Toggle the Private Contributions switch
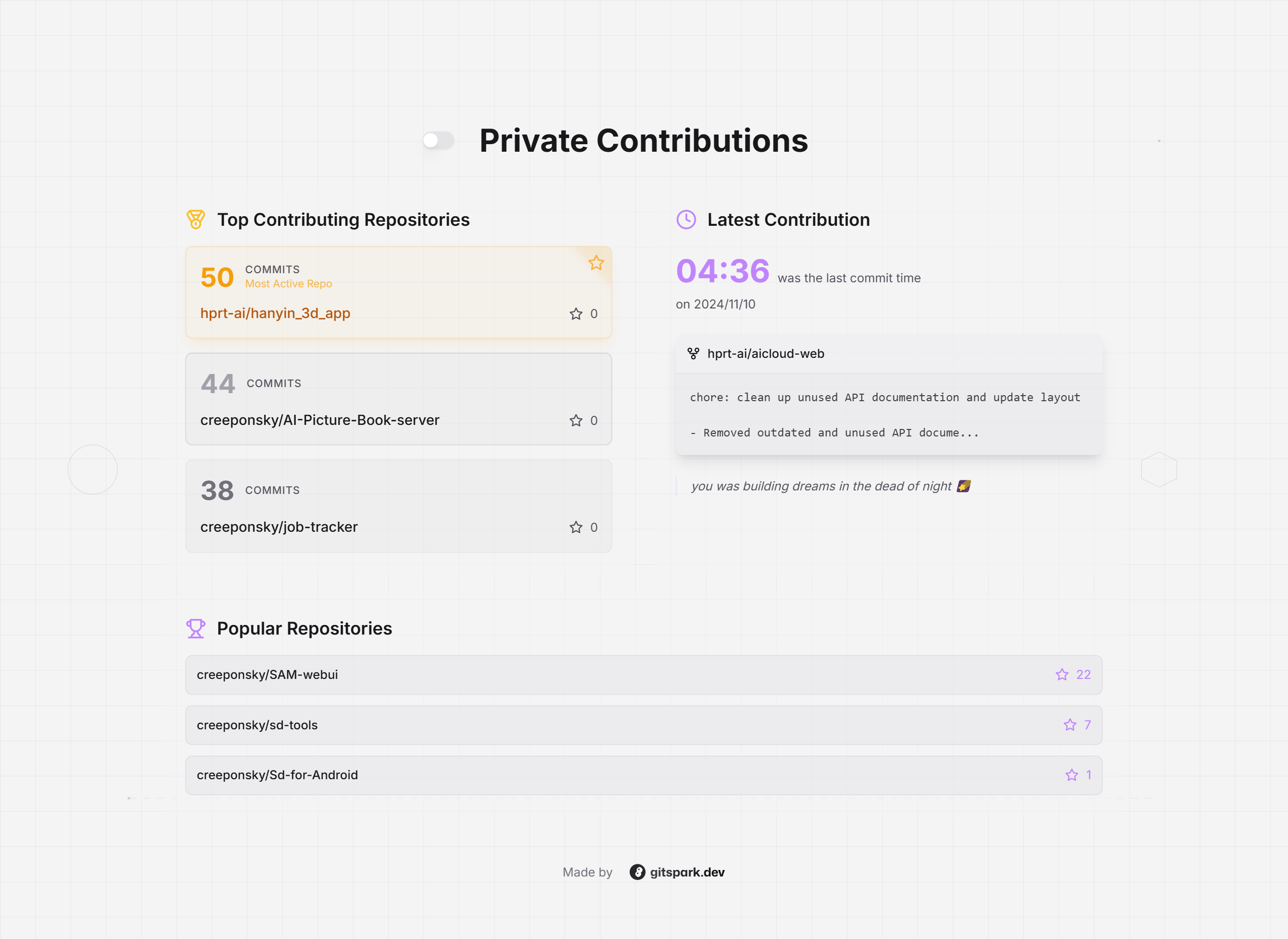 [x=438, y=141]
